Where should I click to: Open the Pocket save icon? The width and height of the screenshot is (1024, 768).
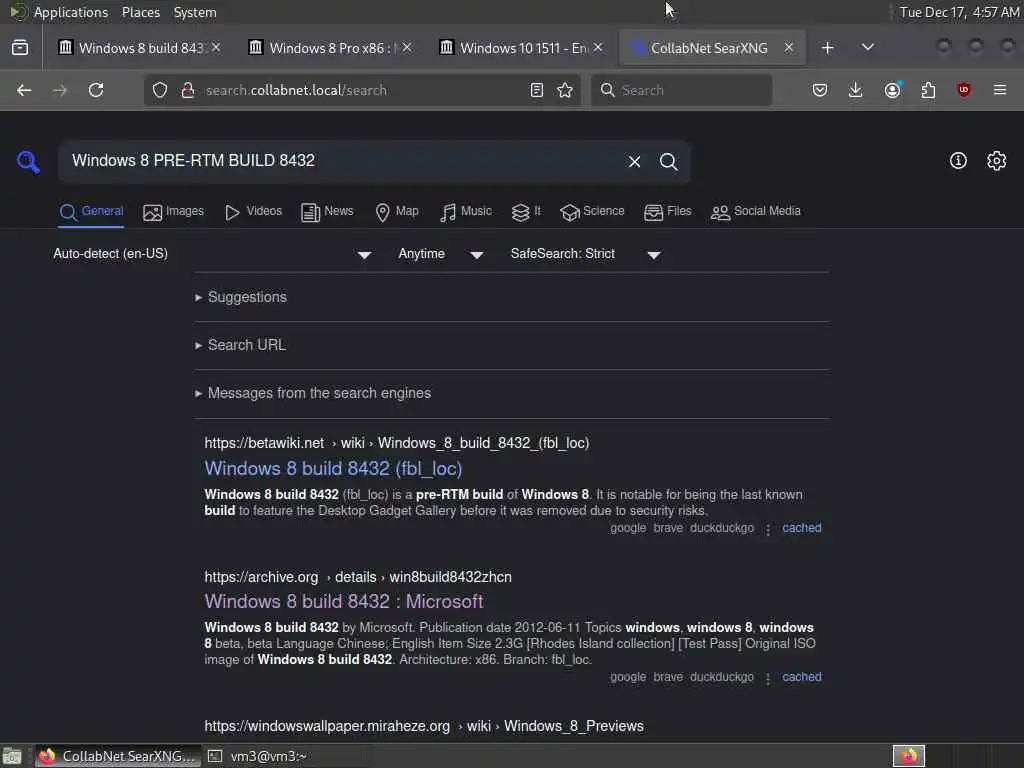point(820,90)
